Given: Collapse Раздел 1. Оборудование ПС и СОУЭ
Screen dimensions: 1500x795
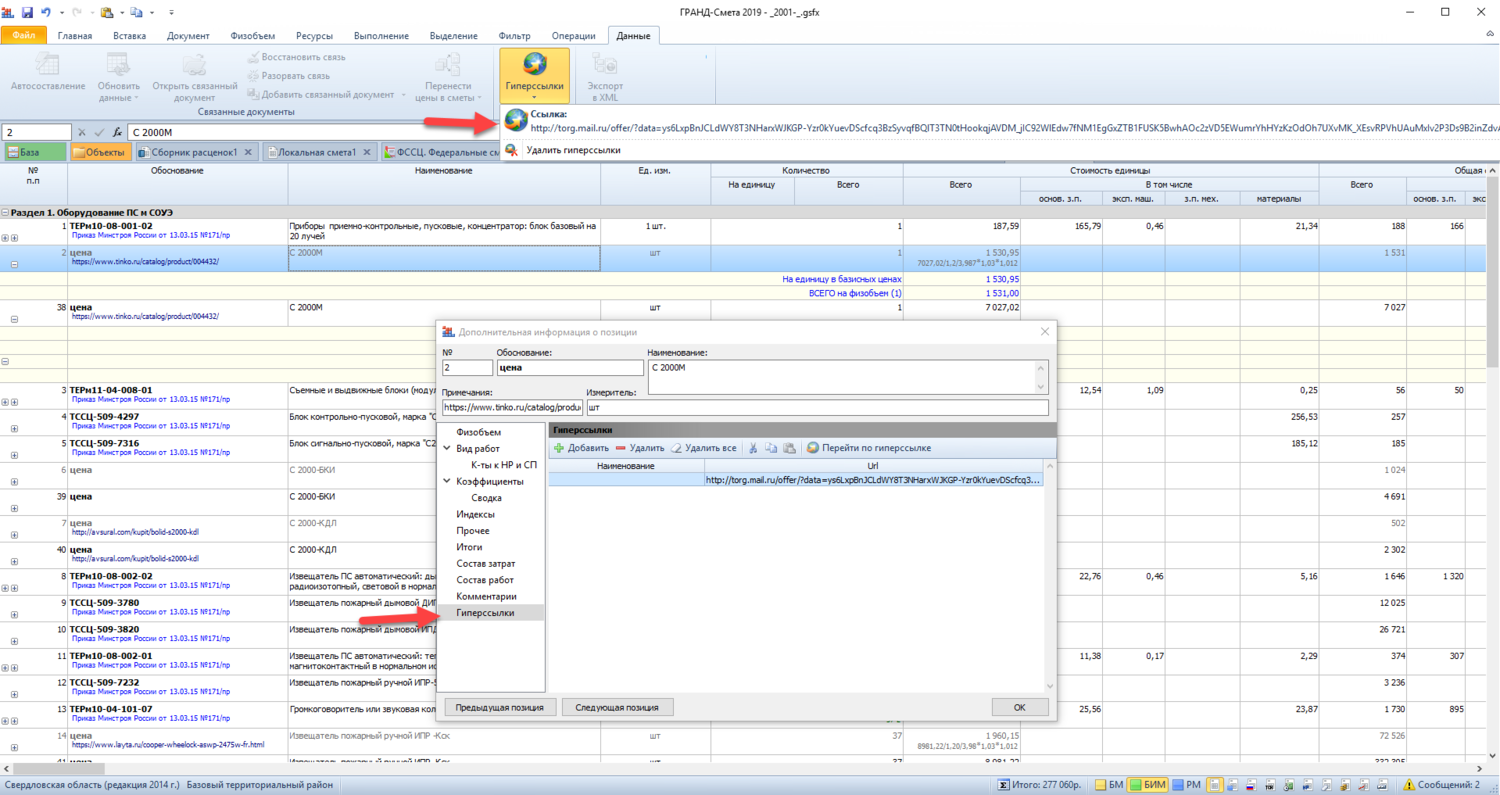Looking at the screenshot, I should pyautogui.click(x=5, y=212).
